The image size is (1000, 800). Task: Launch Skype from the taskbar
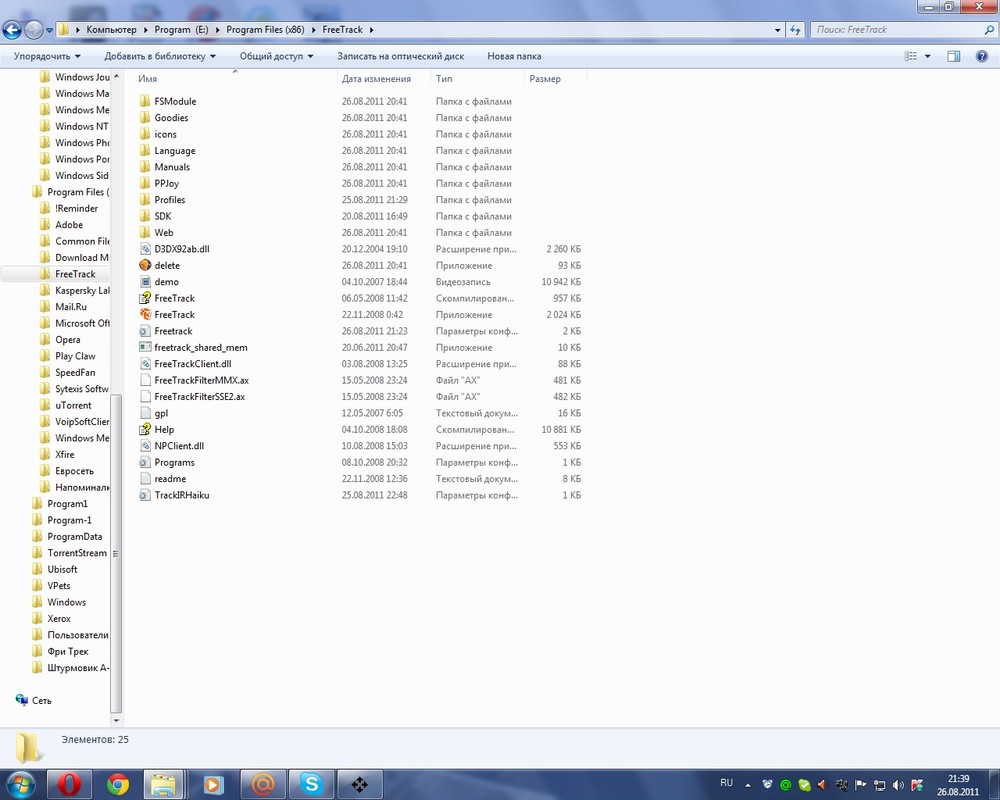[310, 784]
